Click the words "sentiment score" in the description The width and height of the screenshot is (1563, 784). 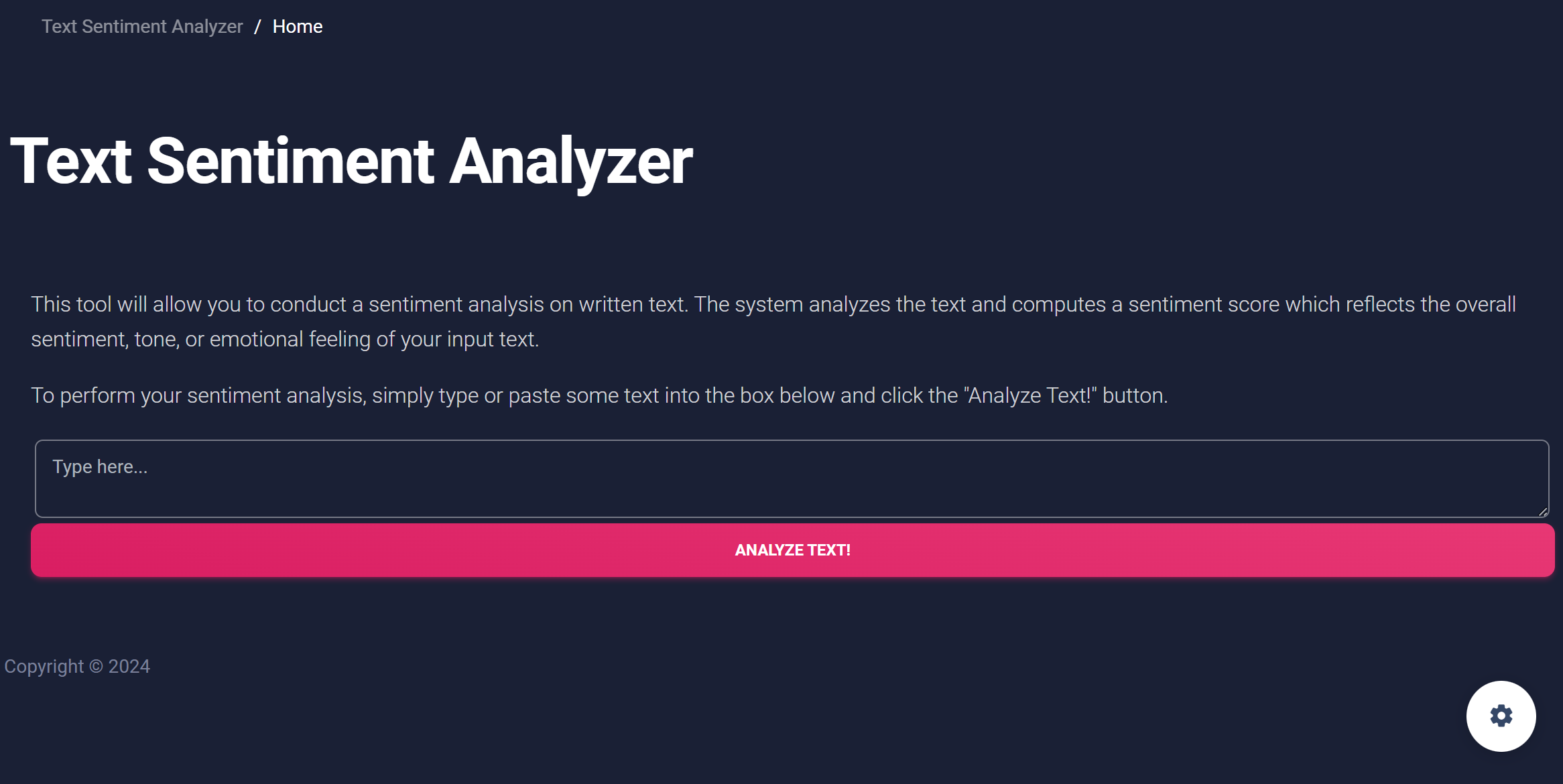pyautogui.click(x=1204, y=304)
